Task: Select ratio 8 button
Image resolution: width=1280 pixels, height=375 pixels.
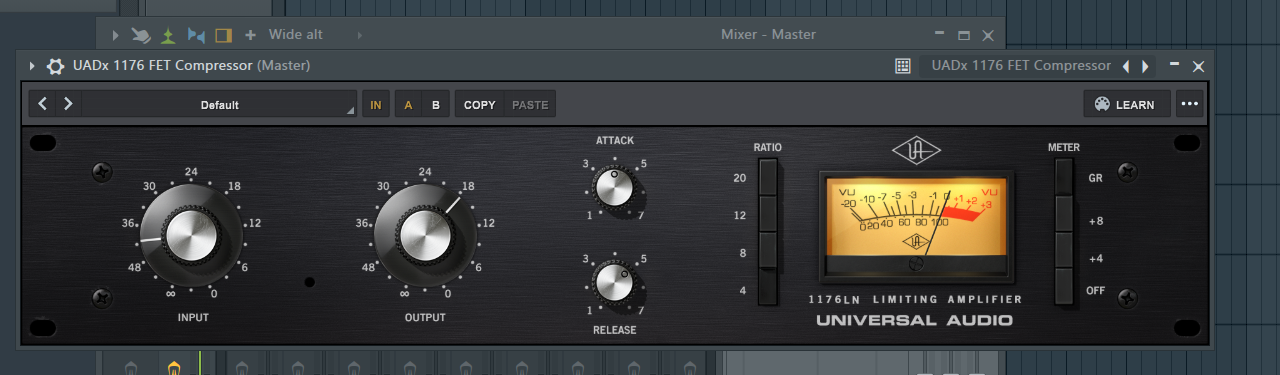Action: (x=767, y=251)
